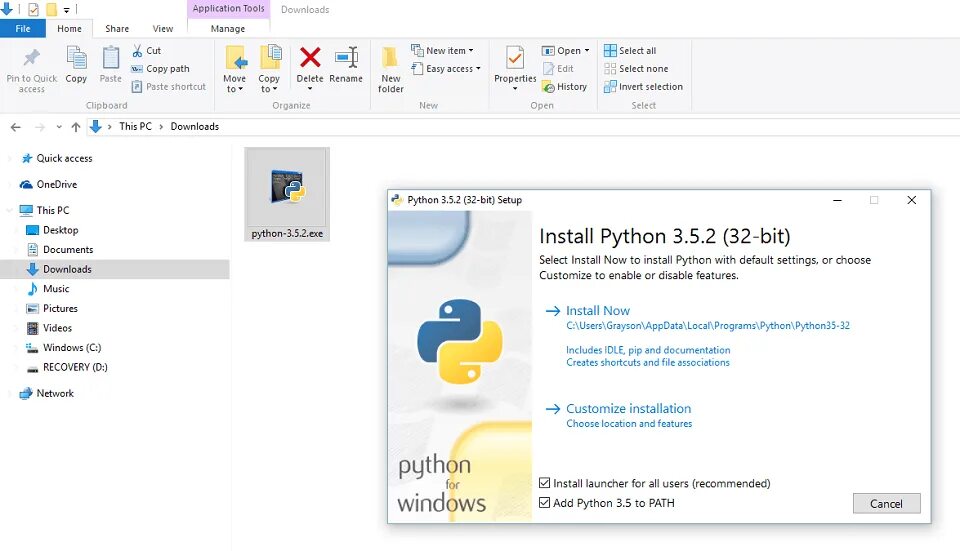Click This PC in address breadcrumb
This screenshot has height=551, width=960.
[135, 126]
